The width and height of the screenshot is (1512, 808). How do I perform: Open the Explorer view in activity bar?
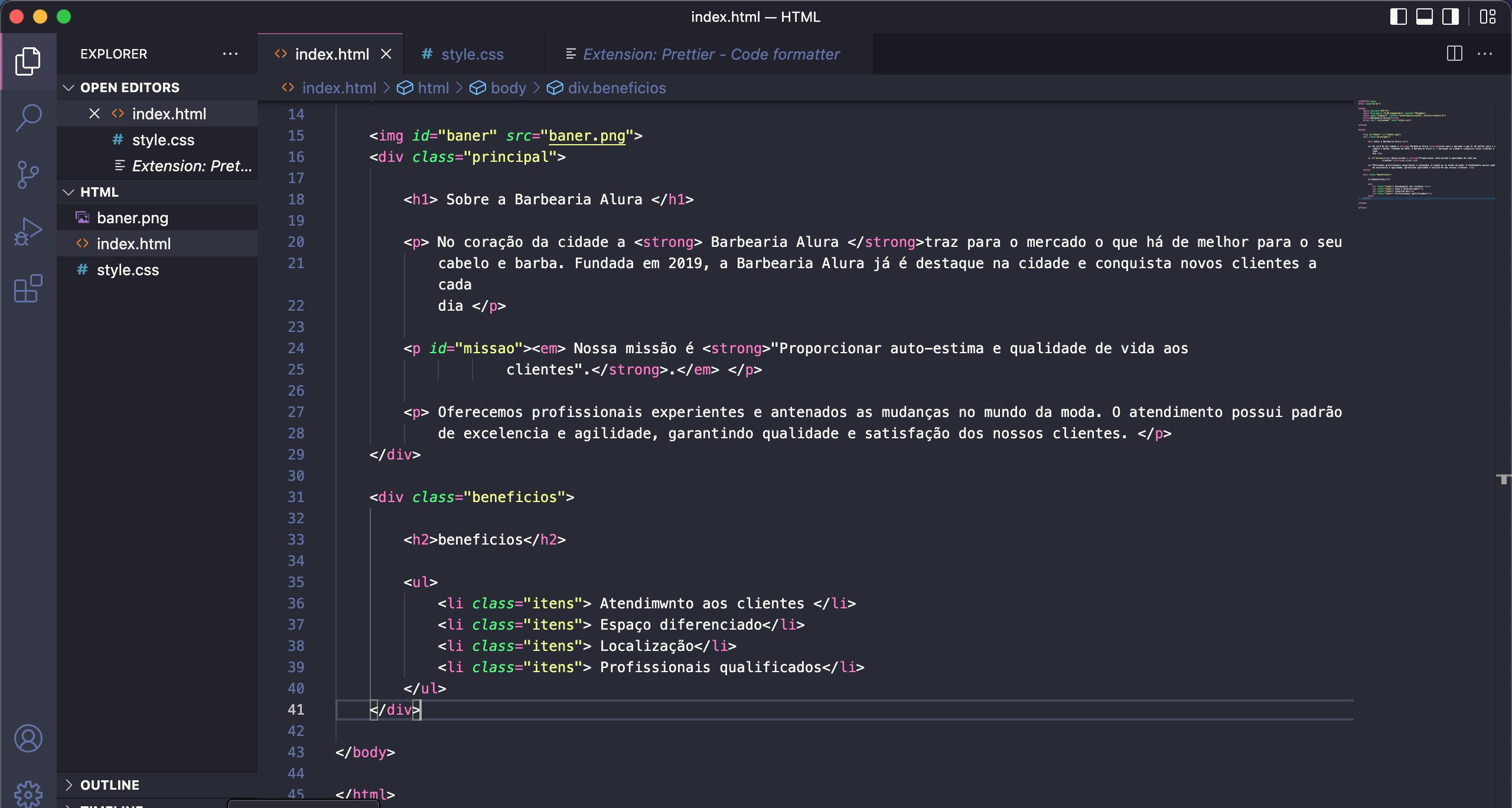click(28, 61)
